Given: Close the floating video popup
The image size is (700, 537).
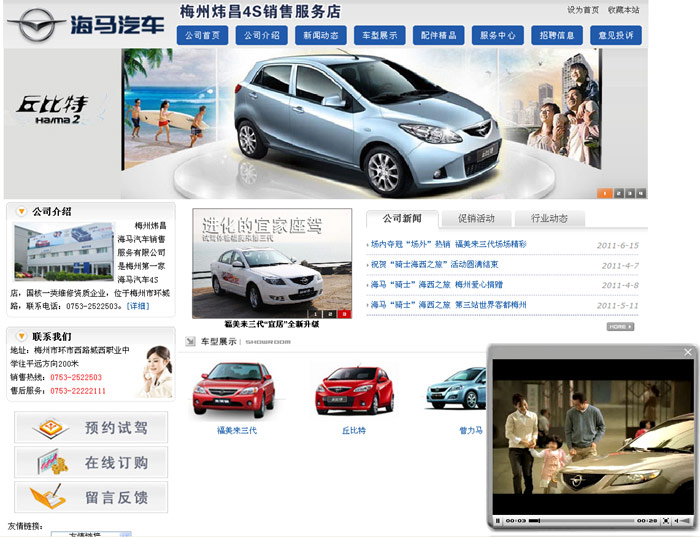Looking at the screenshot, I should tap(687, 352).
